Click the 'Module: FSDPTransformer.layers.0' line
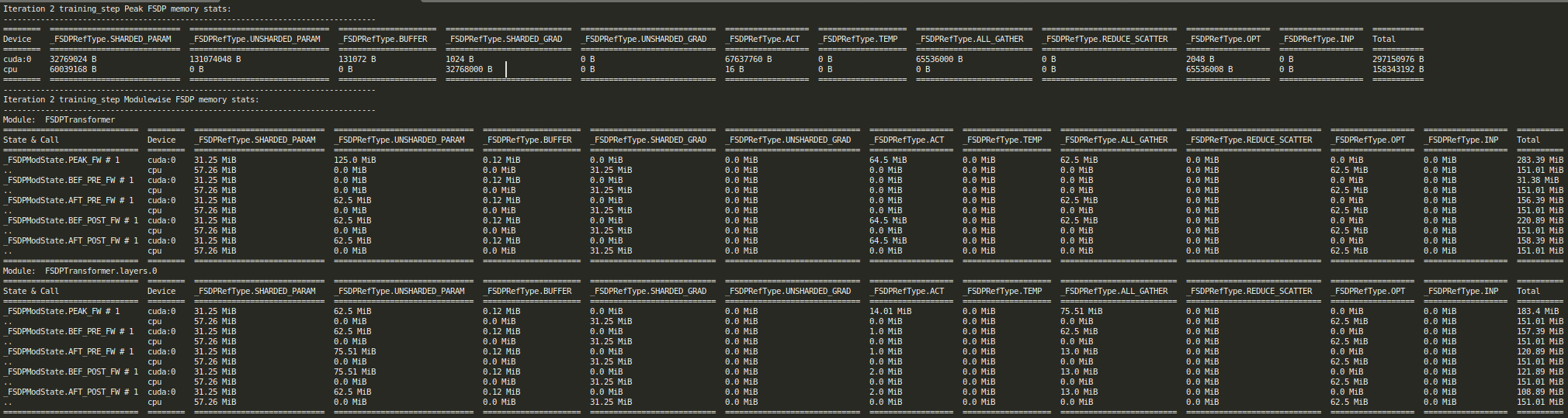 [x=80, y=271]
